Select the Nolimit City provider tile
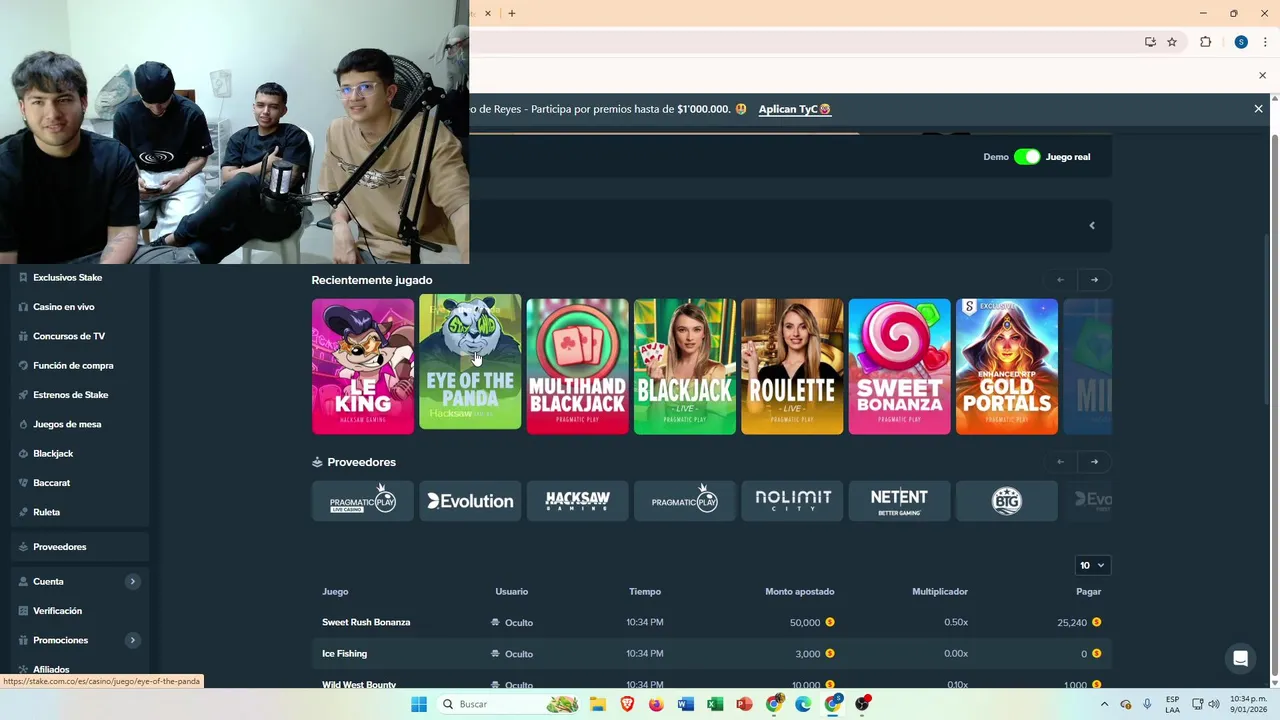Image resolution: width=1280 pixels, height=720 pixels. pyautogui.click(x=792, y=501)
